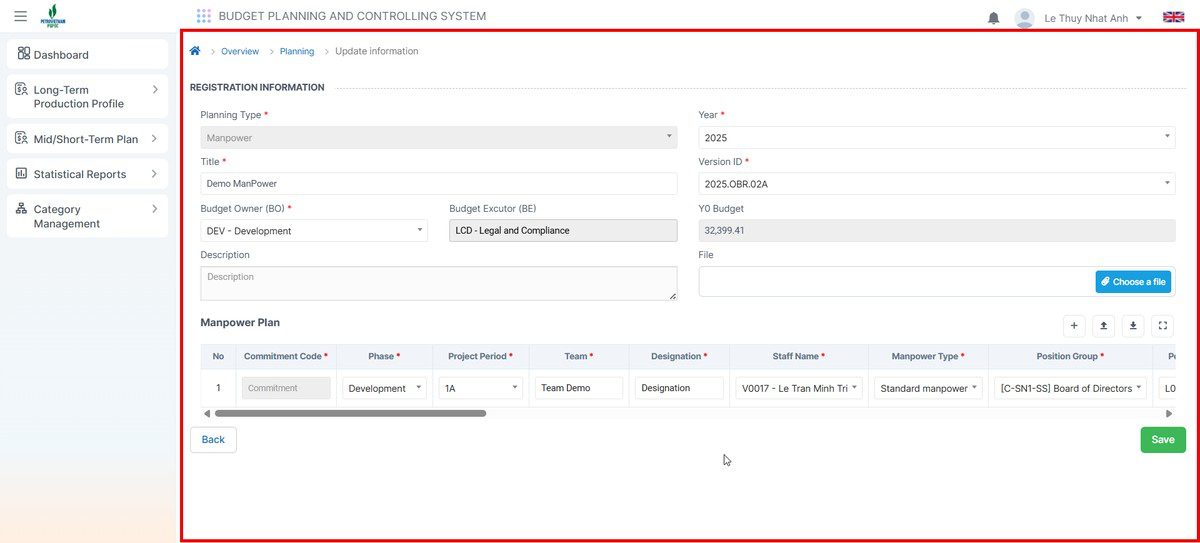Click the Dashboard sidebar icon
The height and width of the screenshot is (543, 1200).
24,54
